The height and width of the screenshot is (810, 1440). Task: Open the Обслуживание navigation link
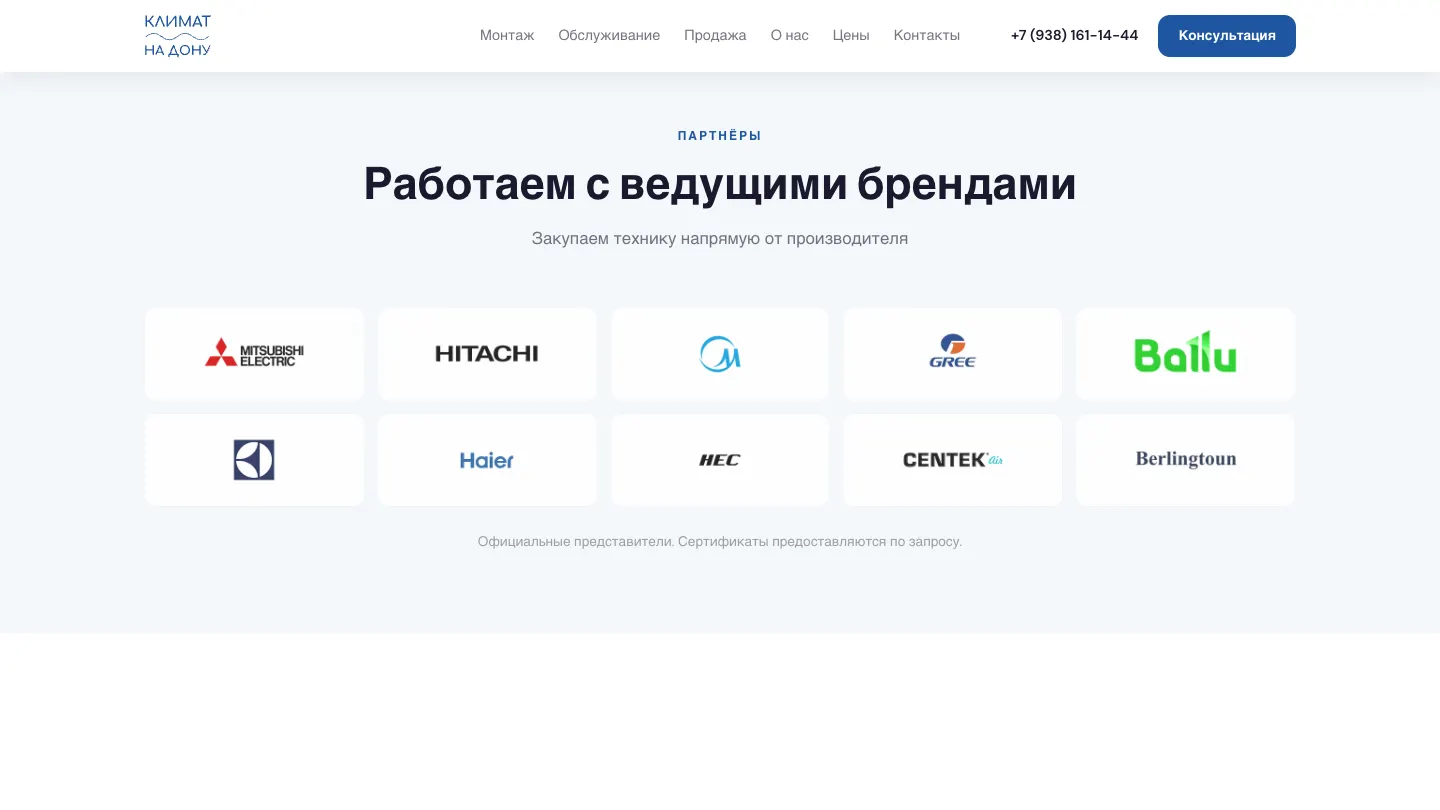[x=609, y=35]
